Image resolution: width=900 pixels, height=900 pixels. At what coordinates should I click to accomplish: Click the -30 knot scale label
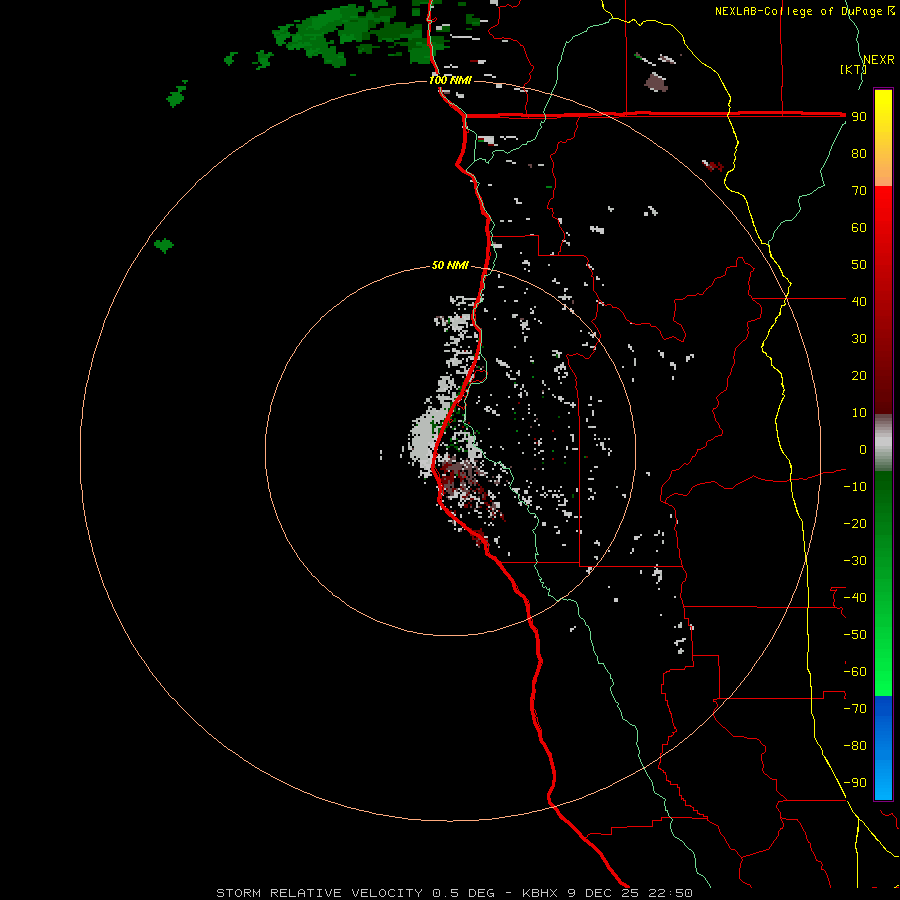click(x=855, y=561)
